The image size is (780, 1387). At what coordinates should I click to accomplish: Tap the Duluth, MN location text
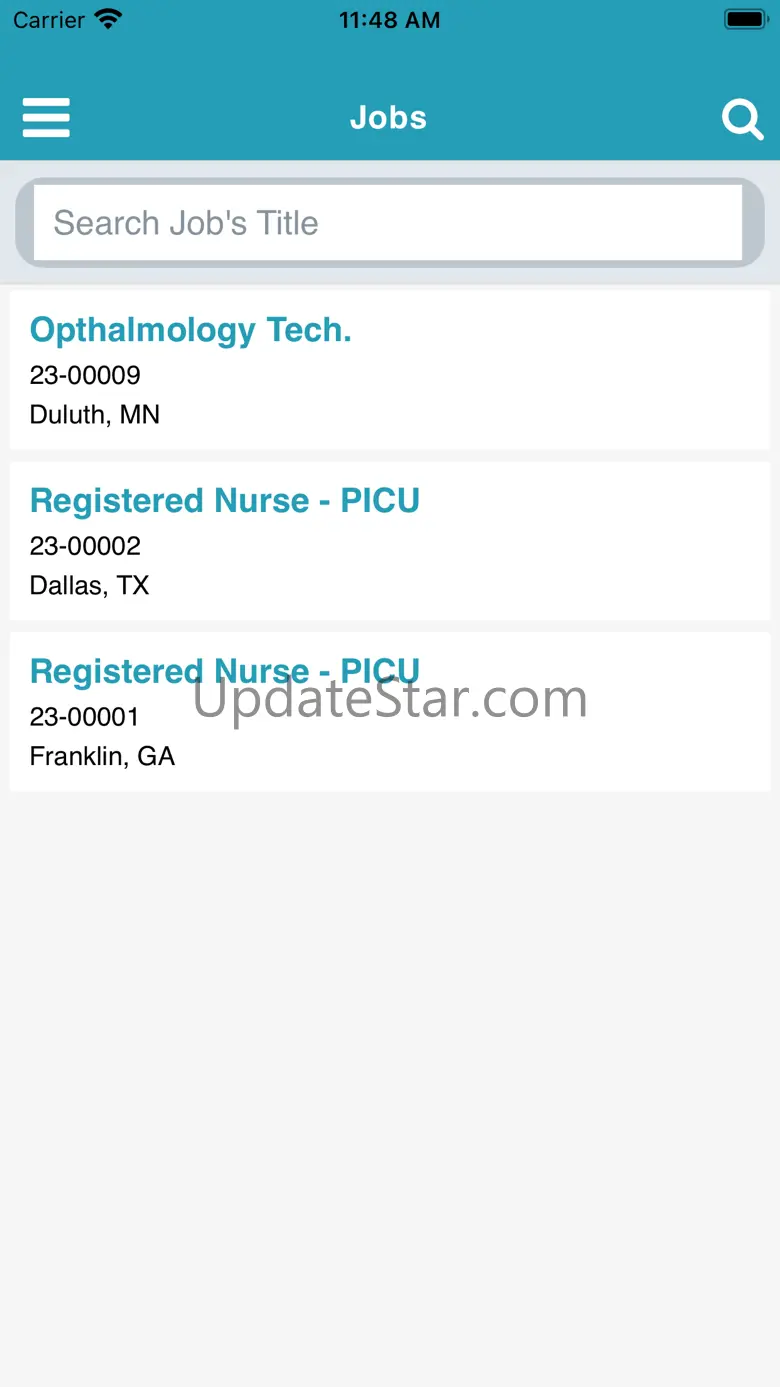click(95, 415)
